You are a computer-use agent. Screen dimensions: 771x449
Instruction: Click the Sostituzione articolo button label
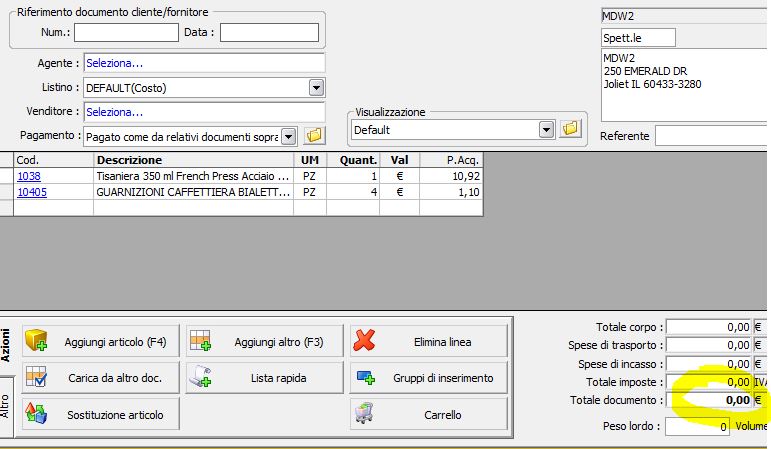click(115, 415)
